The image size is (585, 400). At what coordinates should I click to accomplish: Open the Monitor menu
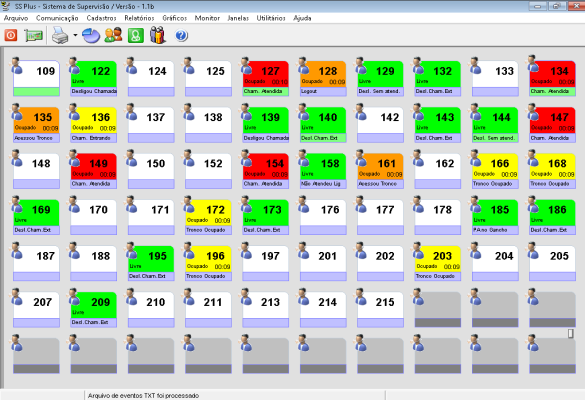207,18
